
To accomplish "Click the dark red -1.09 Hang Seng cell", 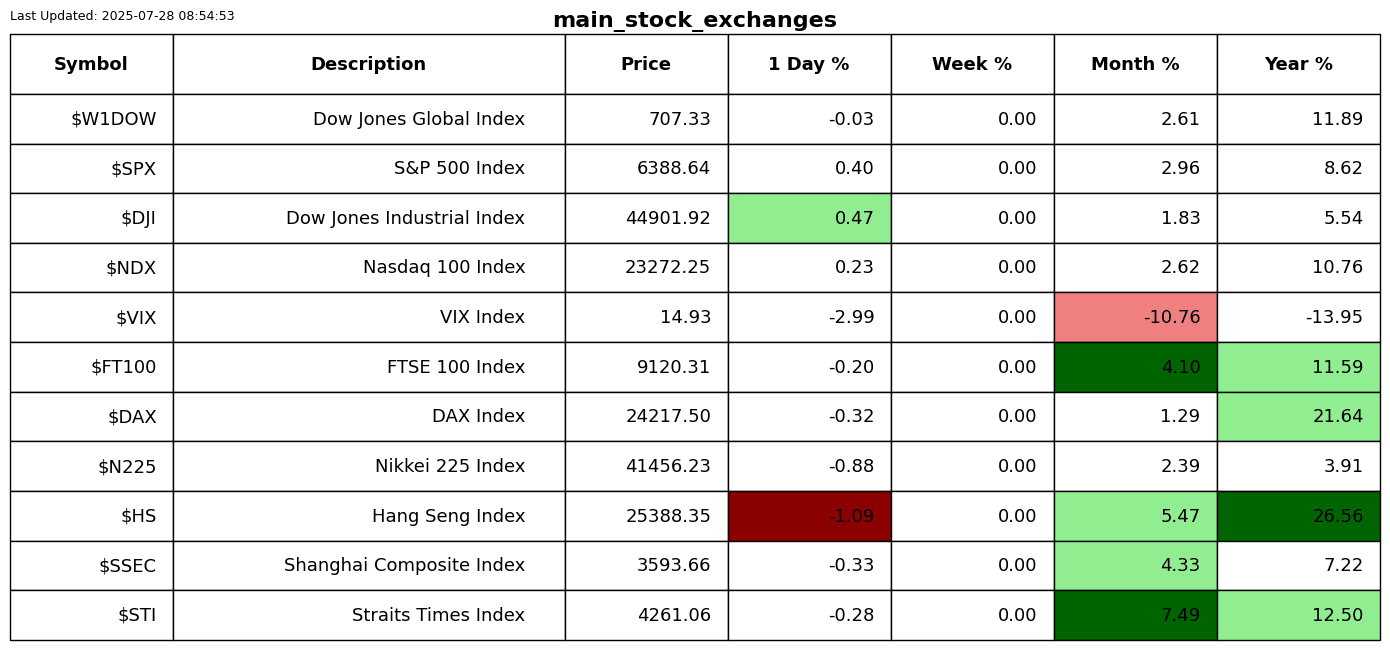I will tap(809, 516).
